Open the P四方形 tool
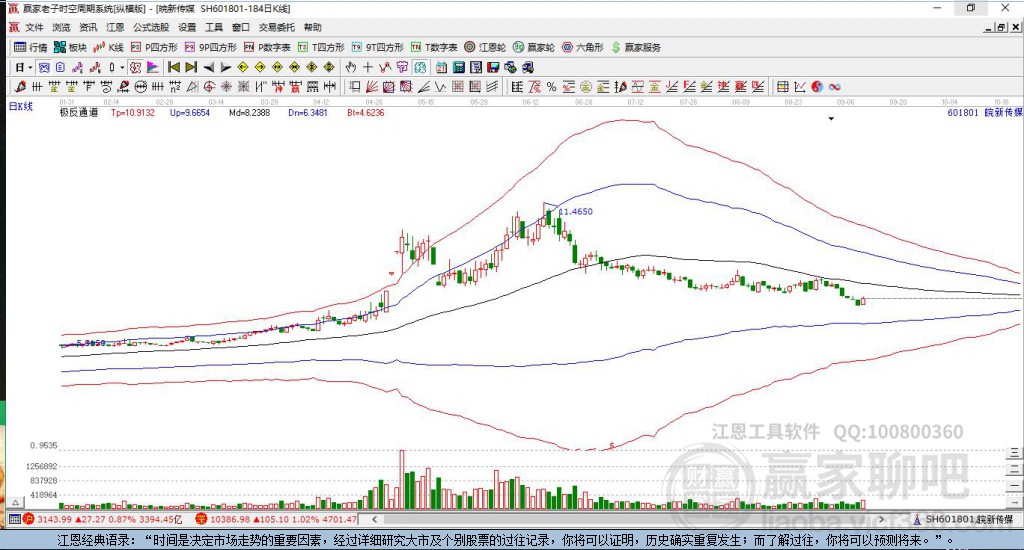The width and height of the screenshot is (1024, 550). [154, 47]
